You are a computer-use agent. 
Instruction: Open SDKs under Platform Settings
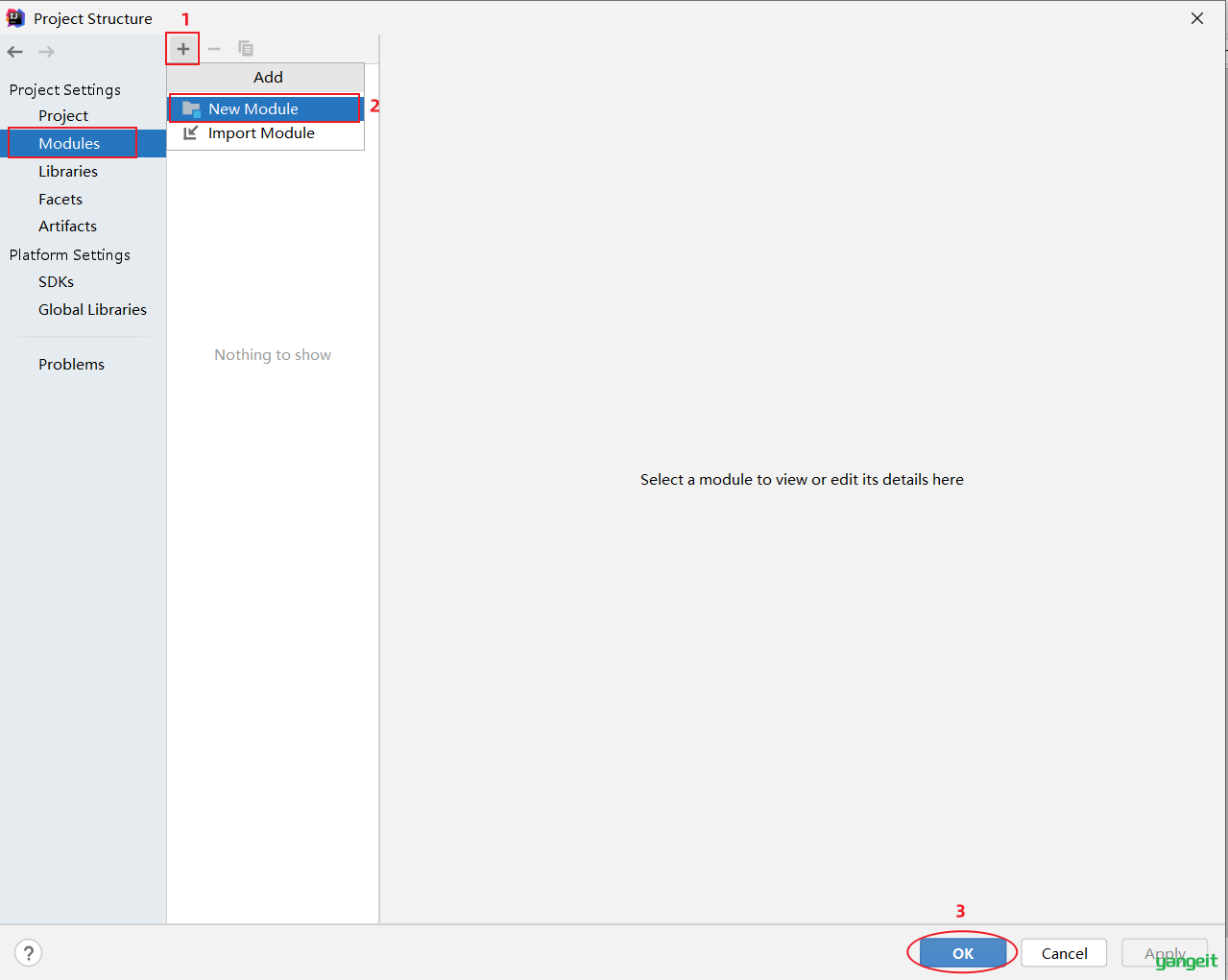point(56,281)
